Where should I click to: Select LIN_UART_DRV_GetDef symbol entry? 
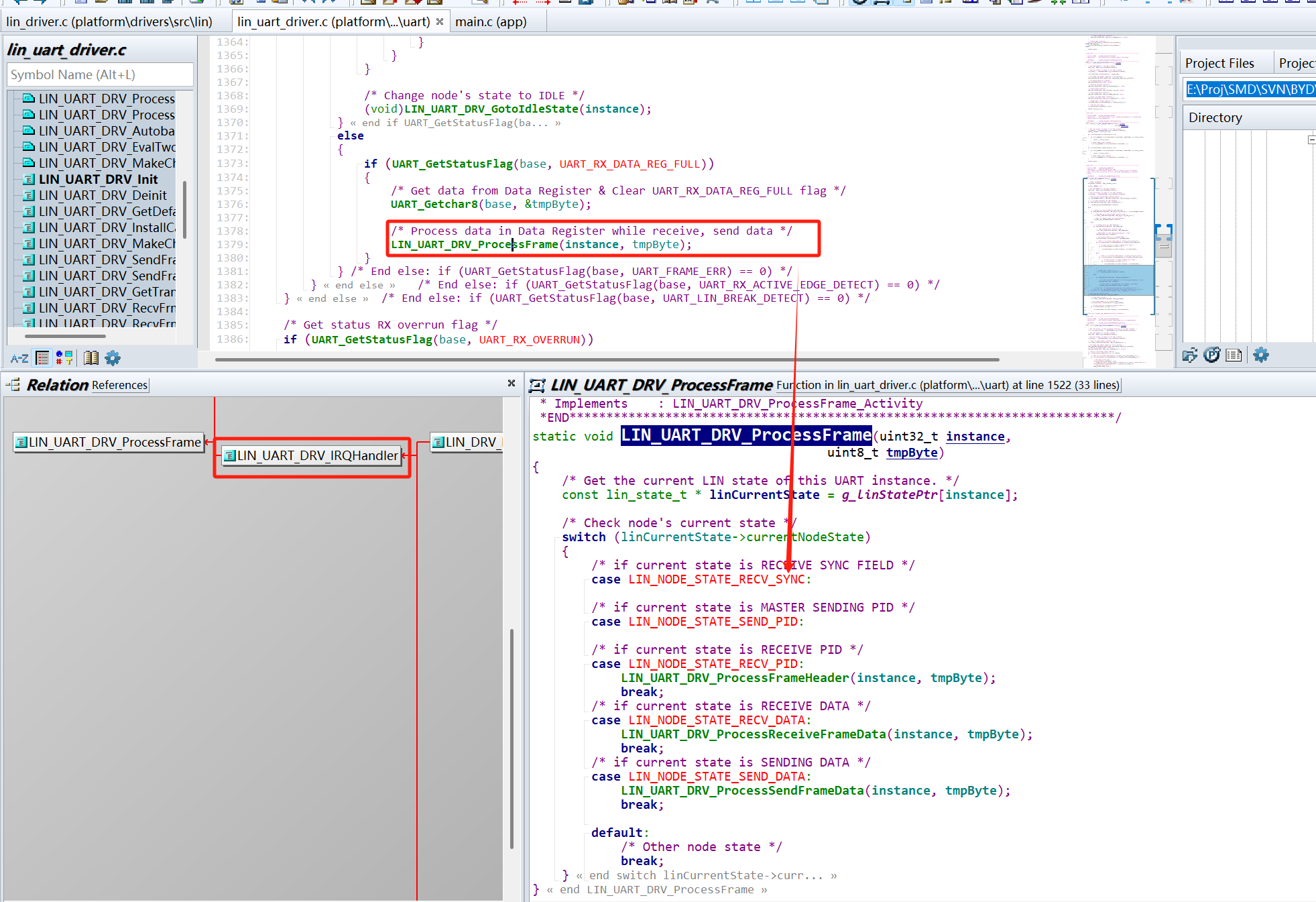click(x=99, y=211)
